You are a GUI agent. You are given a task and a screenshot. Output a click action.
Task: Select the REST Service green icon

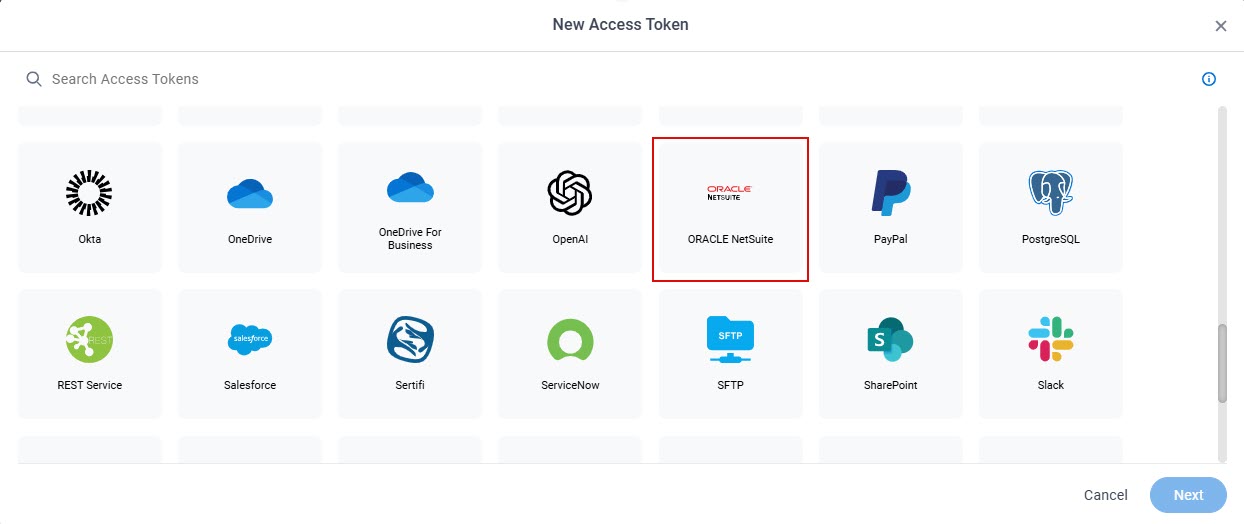pos(89,339)
